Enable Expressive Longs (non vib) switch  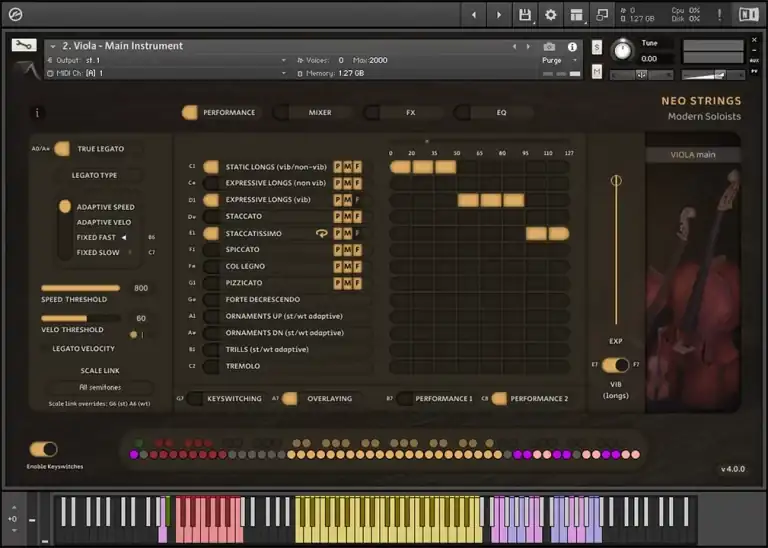coord(211,183)
